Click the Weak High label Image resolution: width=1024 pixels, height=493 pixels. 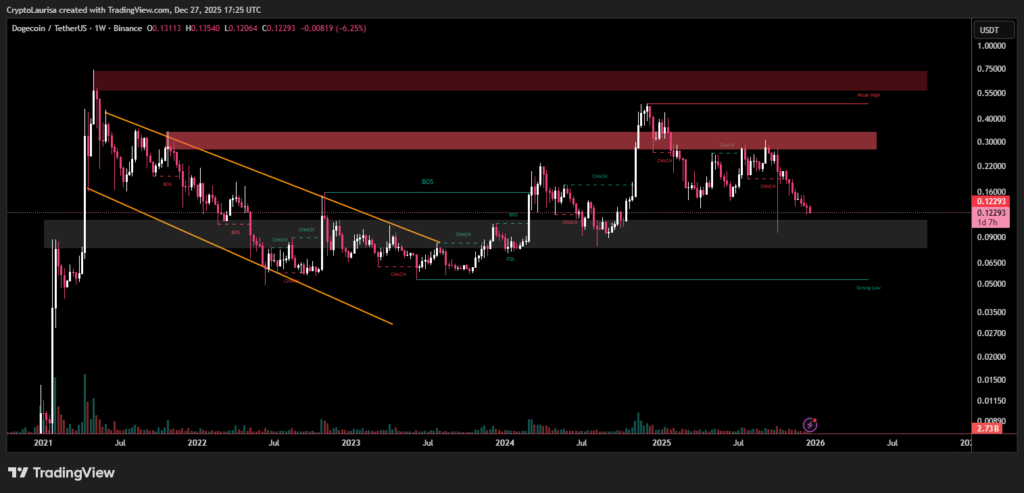[x=867, y=96]
